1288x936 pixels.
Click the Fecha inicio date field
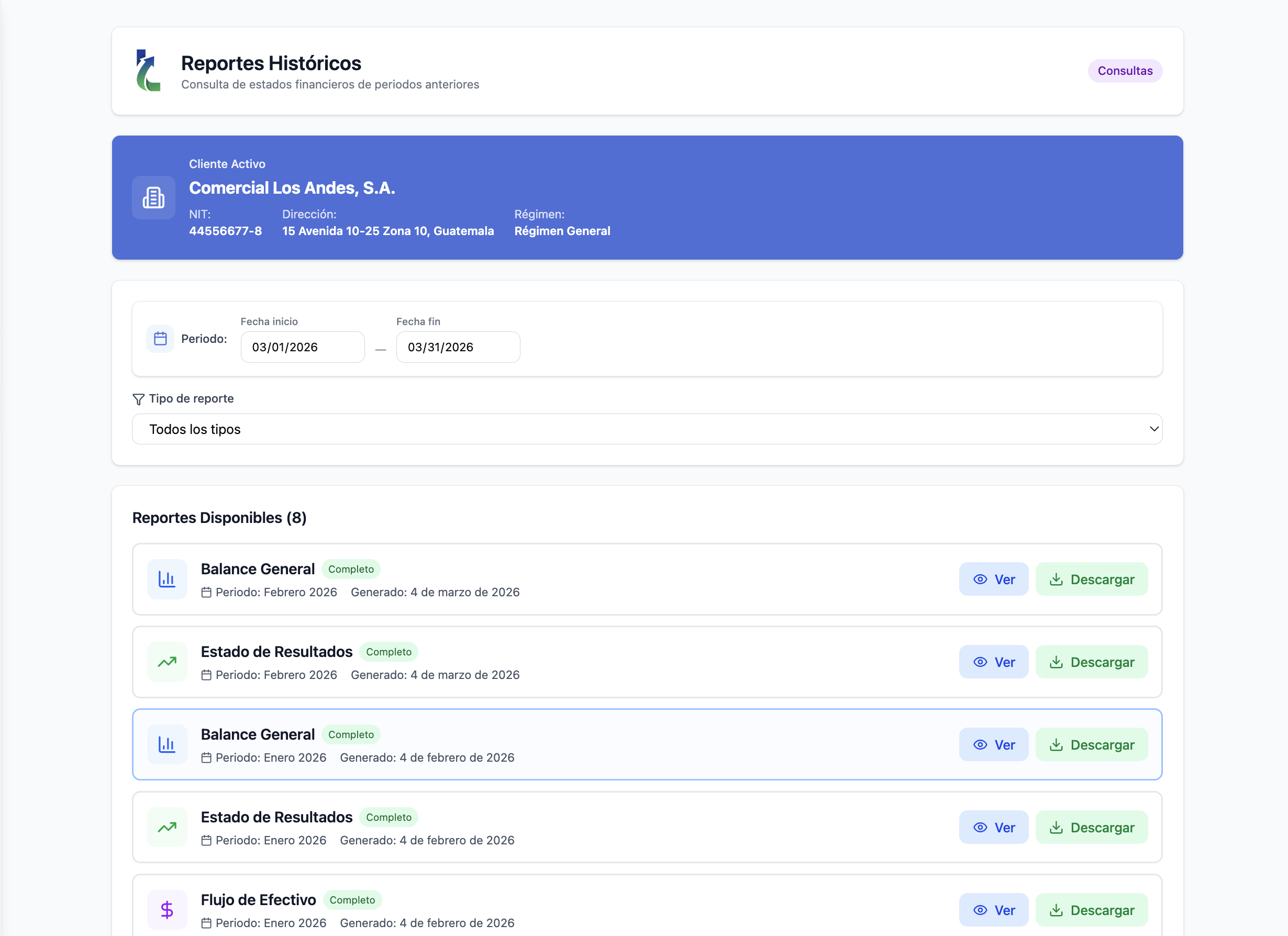303,347
